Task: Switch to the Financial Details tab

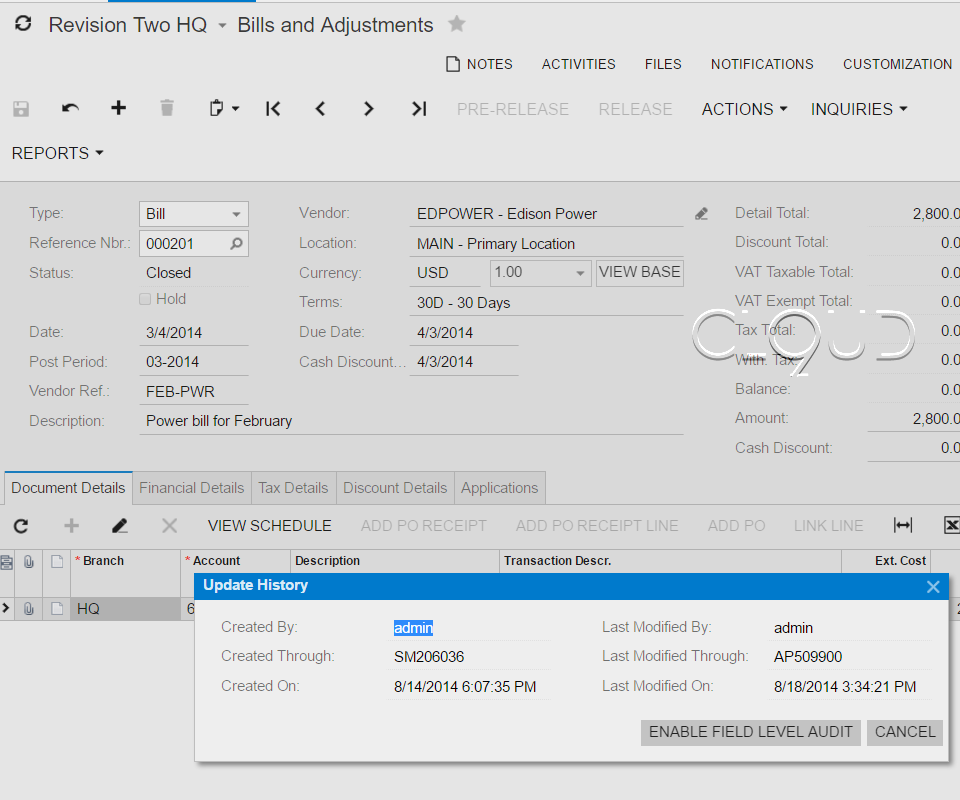Action: pyautogui.click(x=192, y=488)
